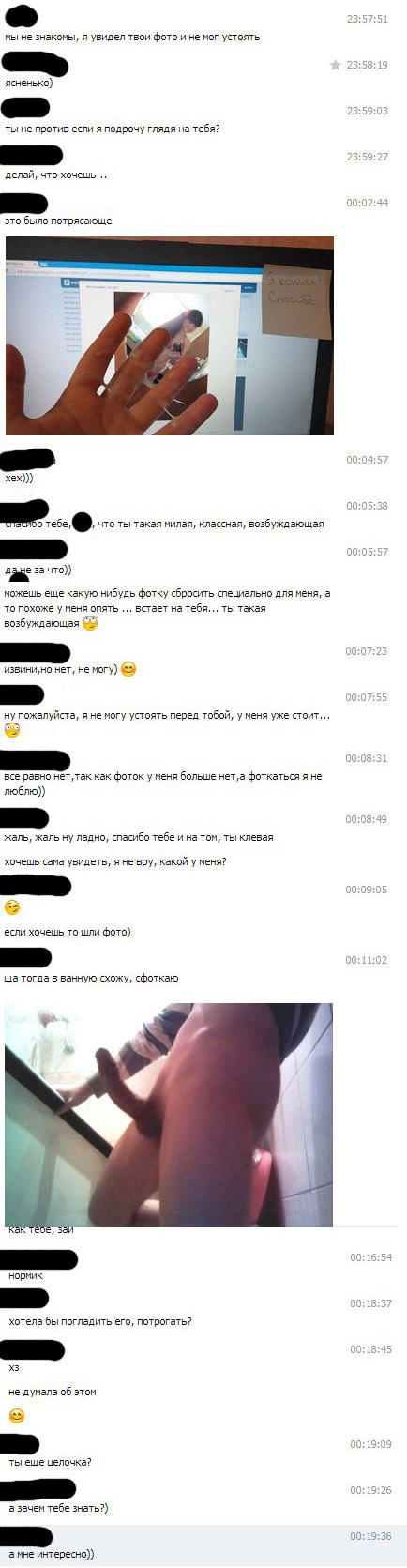Open the redacted sender name at 00:04:57
Viewport: 407px width, 1568px height.
pyautogui.click(x=26, y=460)
